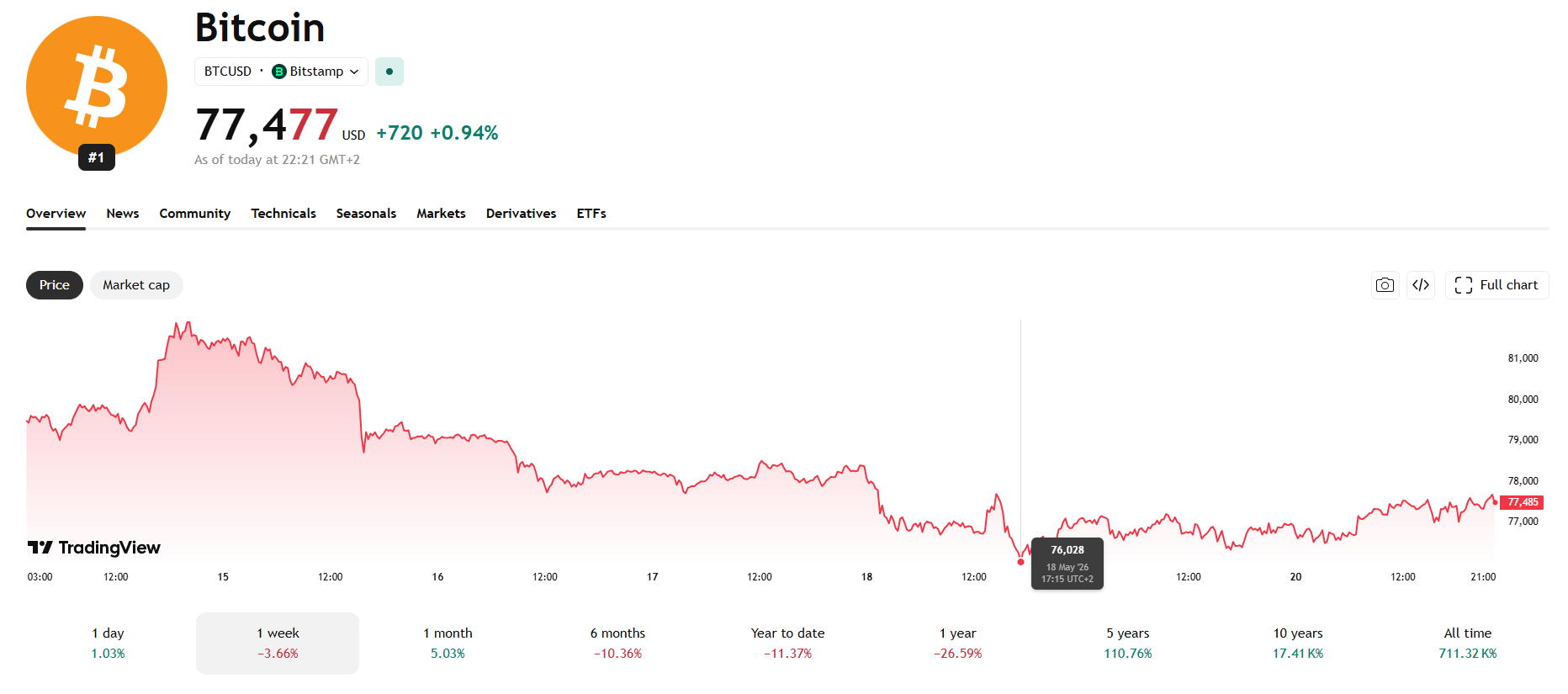The height and width of the screenshot is (694, 1568).
Task: Select the 10 years range
Action: click(1297, 644)
